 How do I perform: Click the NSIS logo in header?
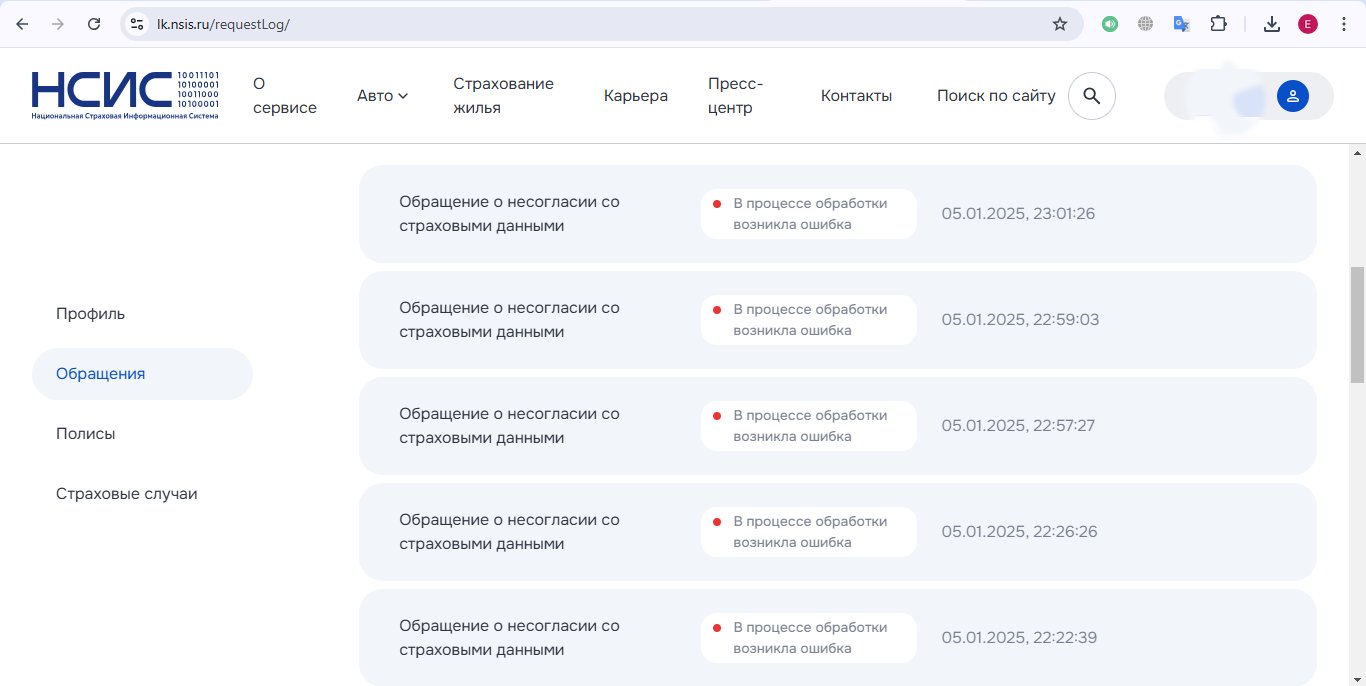pyautogui.click(x=125, y=95)
